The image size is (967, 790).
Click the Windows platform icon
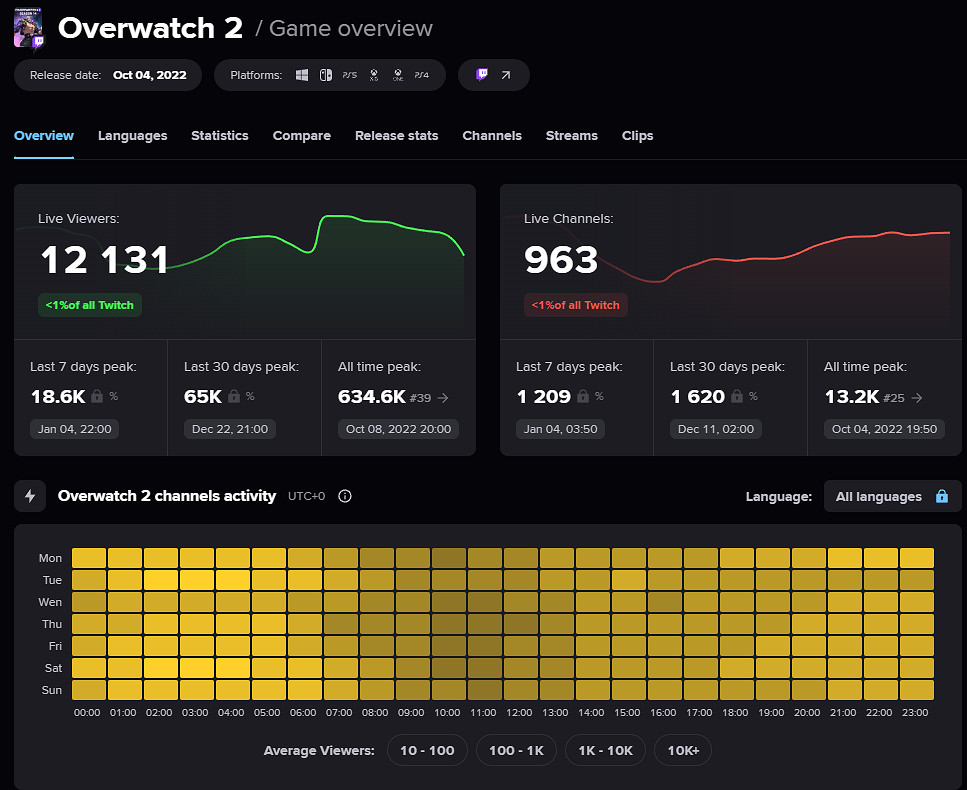click(302, 75)
